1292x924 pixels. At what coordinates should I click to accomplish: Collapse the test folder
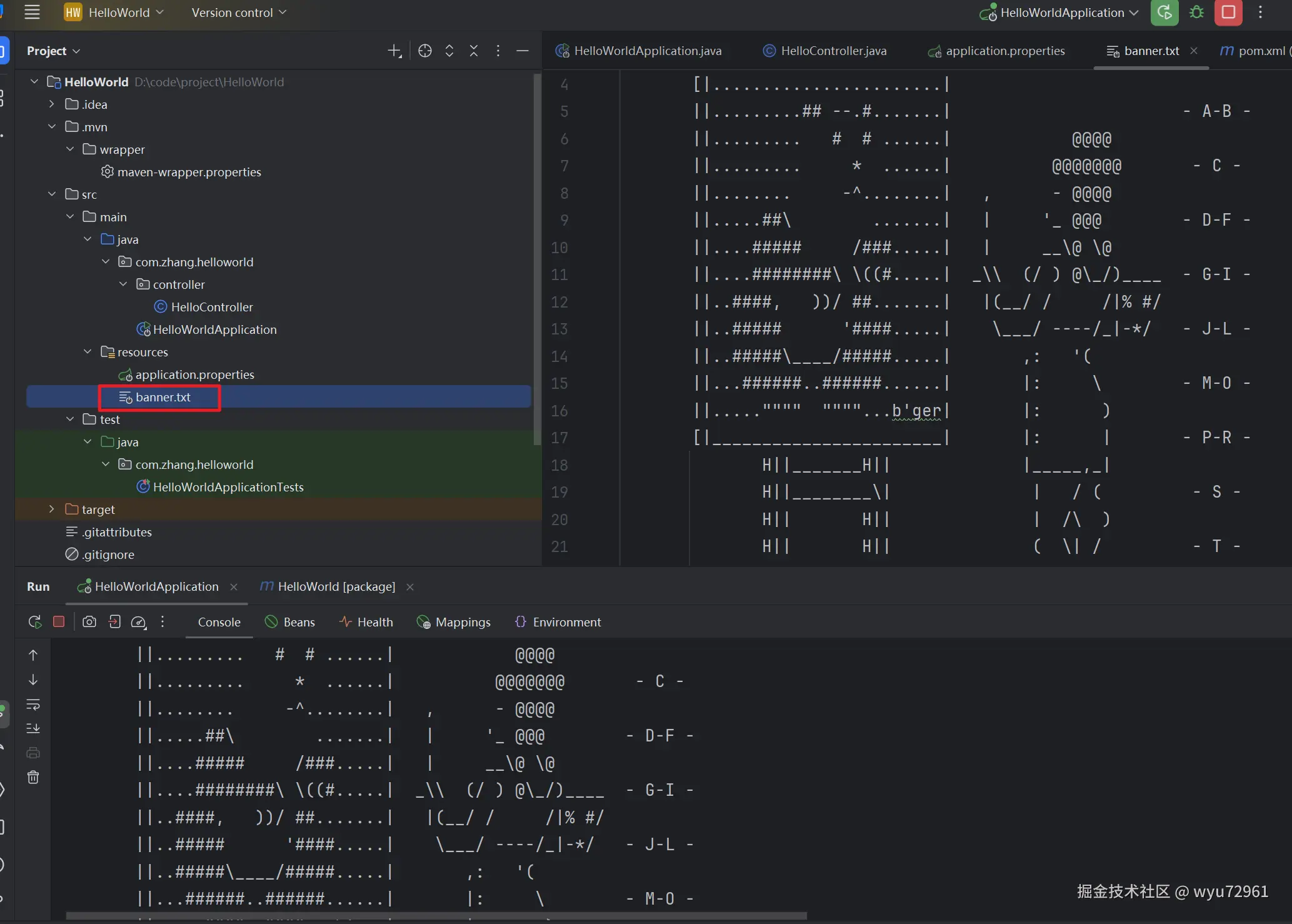pyautogui.click(x=70, y=419)
